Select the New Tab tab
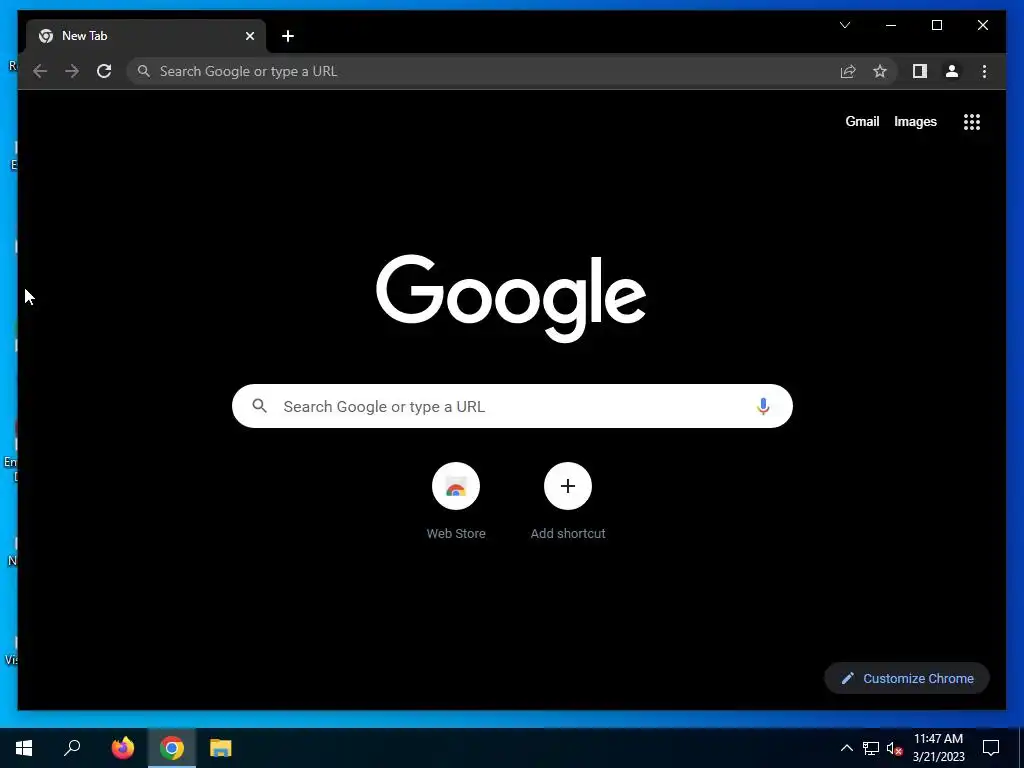Screen dimensions: 1024x768 tap(147, 36)
